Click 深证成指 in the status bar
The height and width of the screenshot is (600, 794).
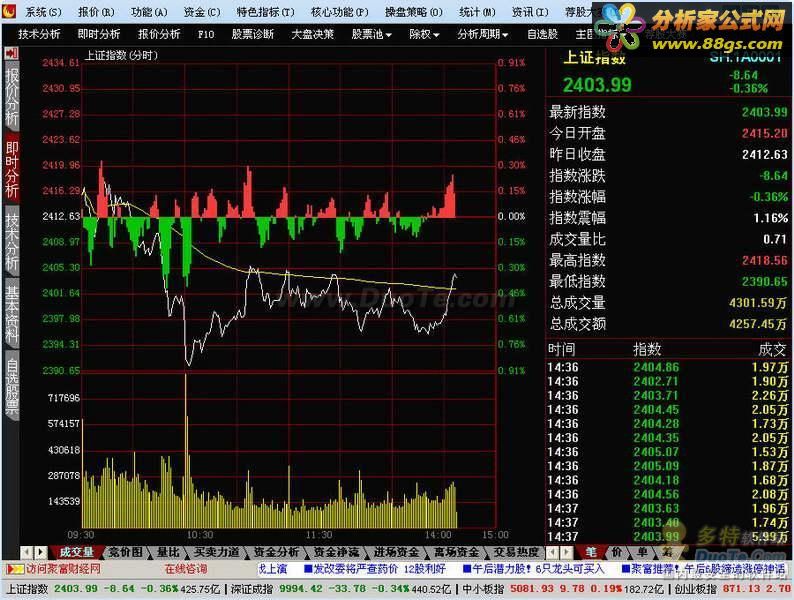point(252,589)
